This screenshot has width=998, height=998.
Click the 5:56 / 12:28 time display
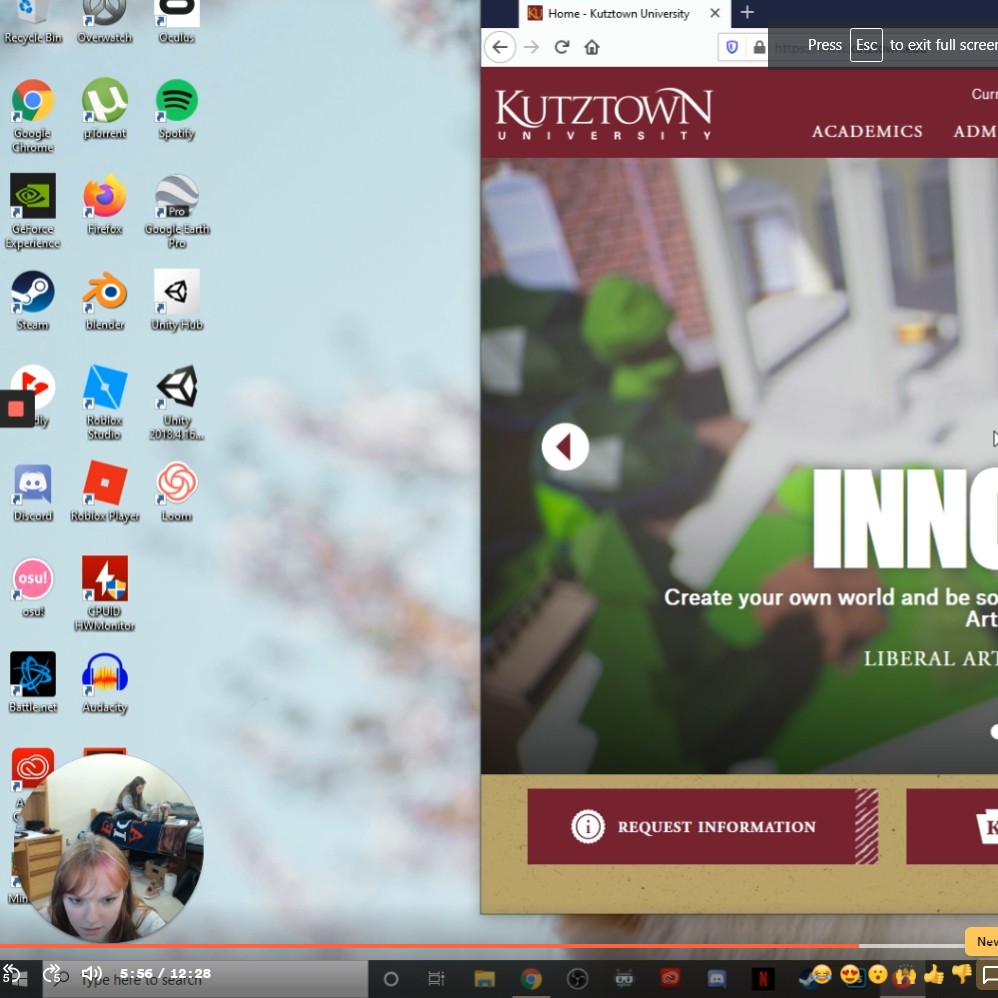[x=165, y=973]
